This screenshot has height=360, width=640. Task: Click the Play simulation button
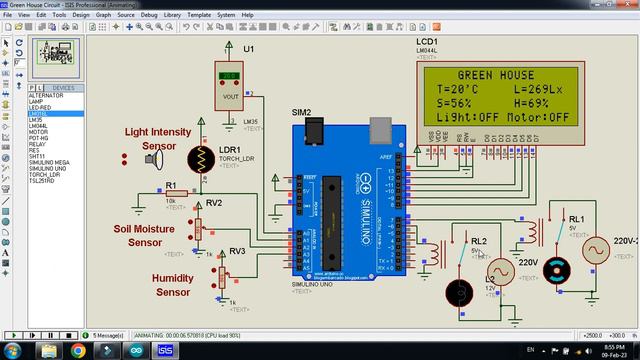[13, 336]
